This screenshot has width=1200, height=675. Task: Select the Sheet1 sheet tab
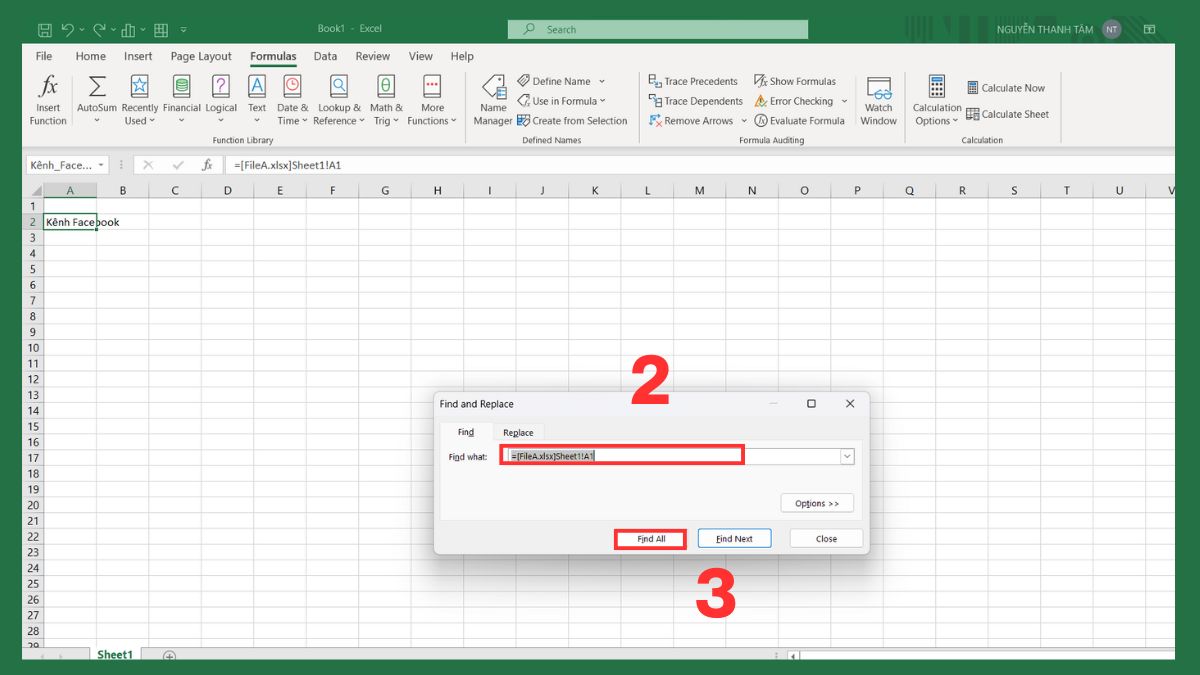[x=114, y=655]
